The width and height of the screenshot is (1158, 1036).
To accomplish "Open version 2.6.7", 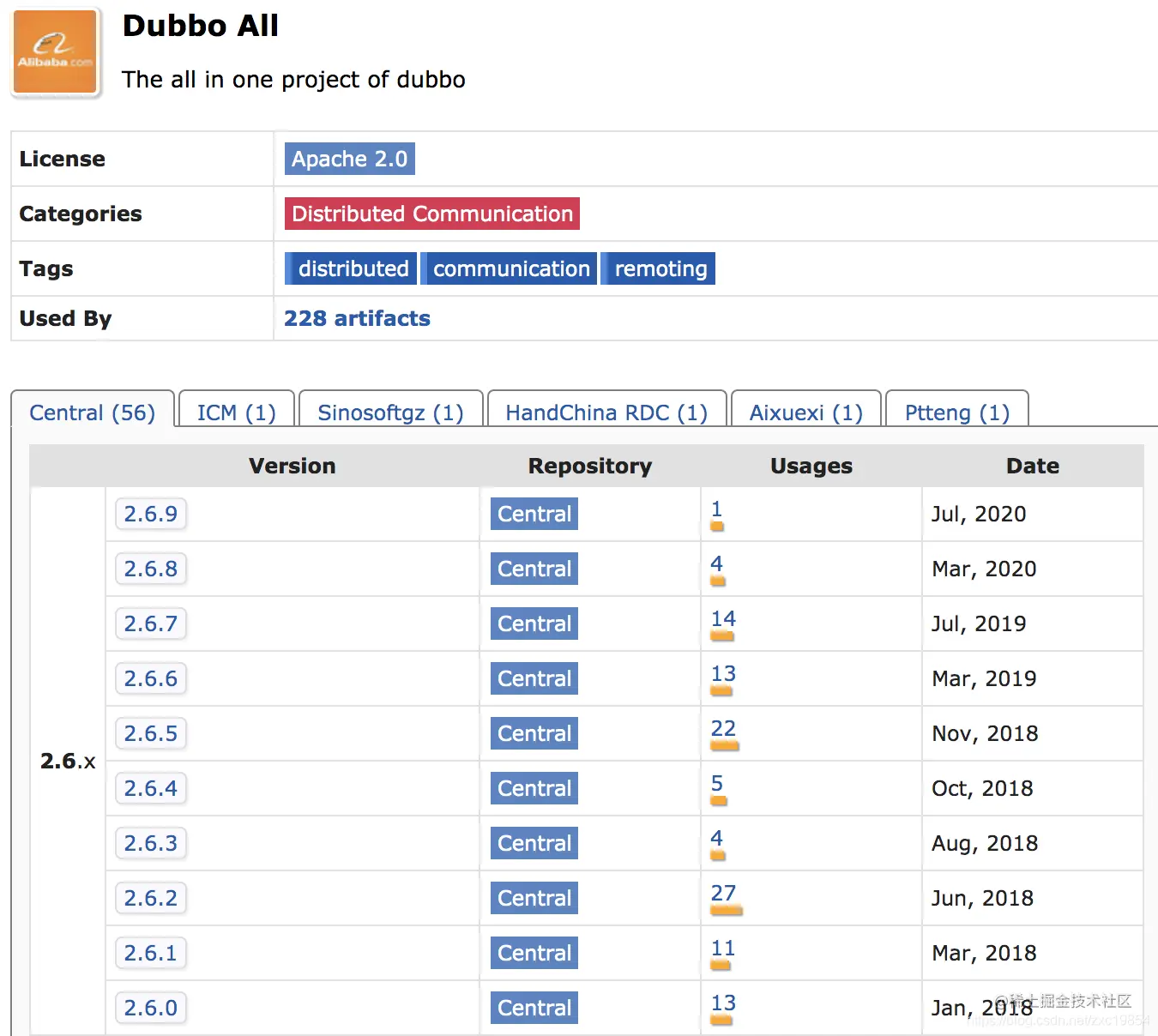I will point(151,623).
